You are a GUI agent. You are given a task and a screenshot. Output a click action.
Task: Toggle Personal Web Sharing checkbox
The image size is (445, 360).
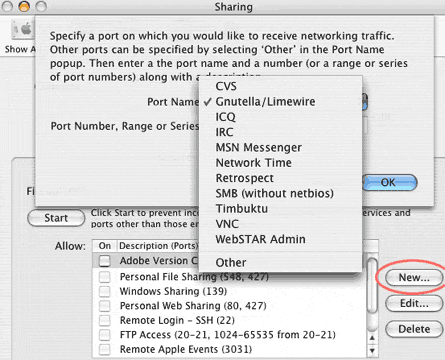pyautogui.click(x=105, y=306)
